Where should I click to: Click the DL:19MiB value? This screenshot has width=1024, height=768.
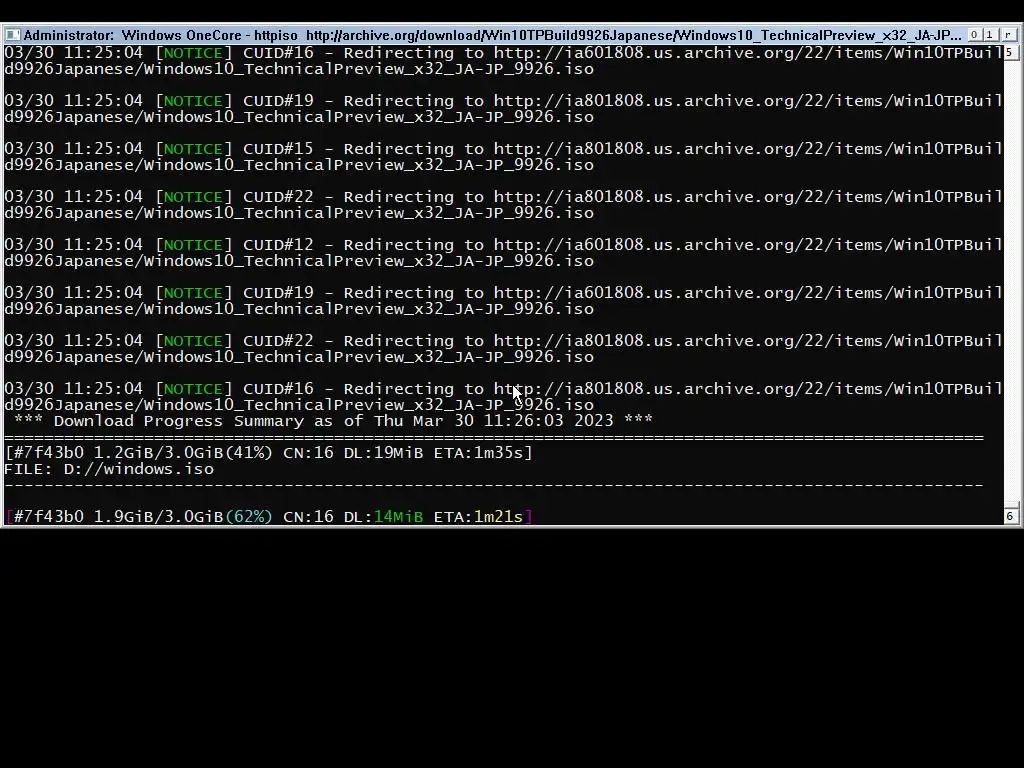click(x=383, y=453)
